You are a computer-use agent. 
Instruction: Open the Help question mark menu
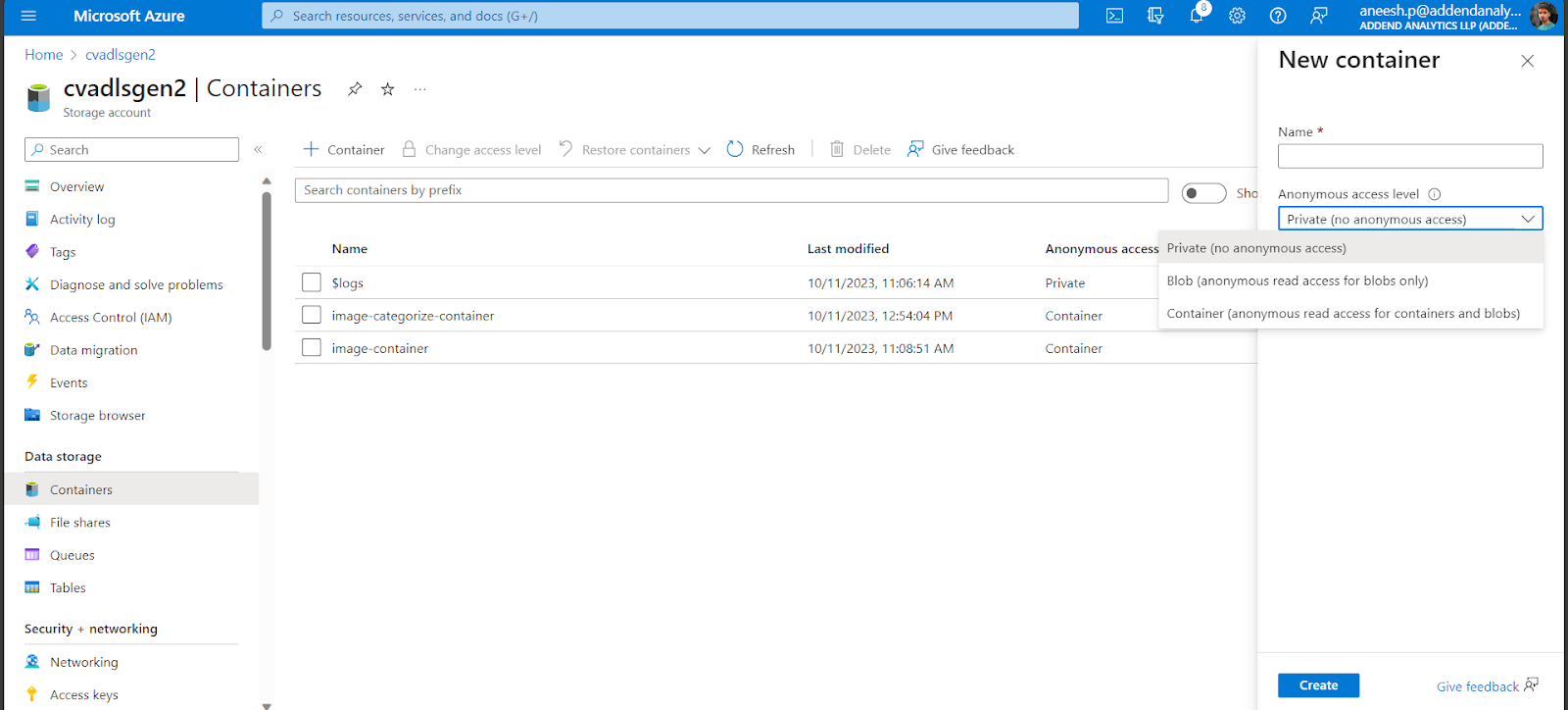1278,16
